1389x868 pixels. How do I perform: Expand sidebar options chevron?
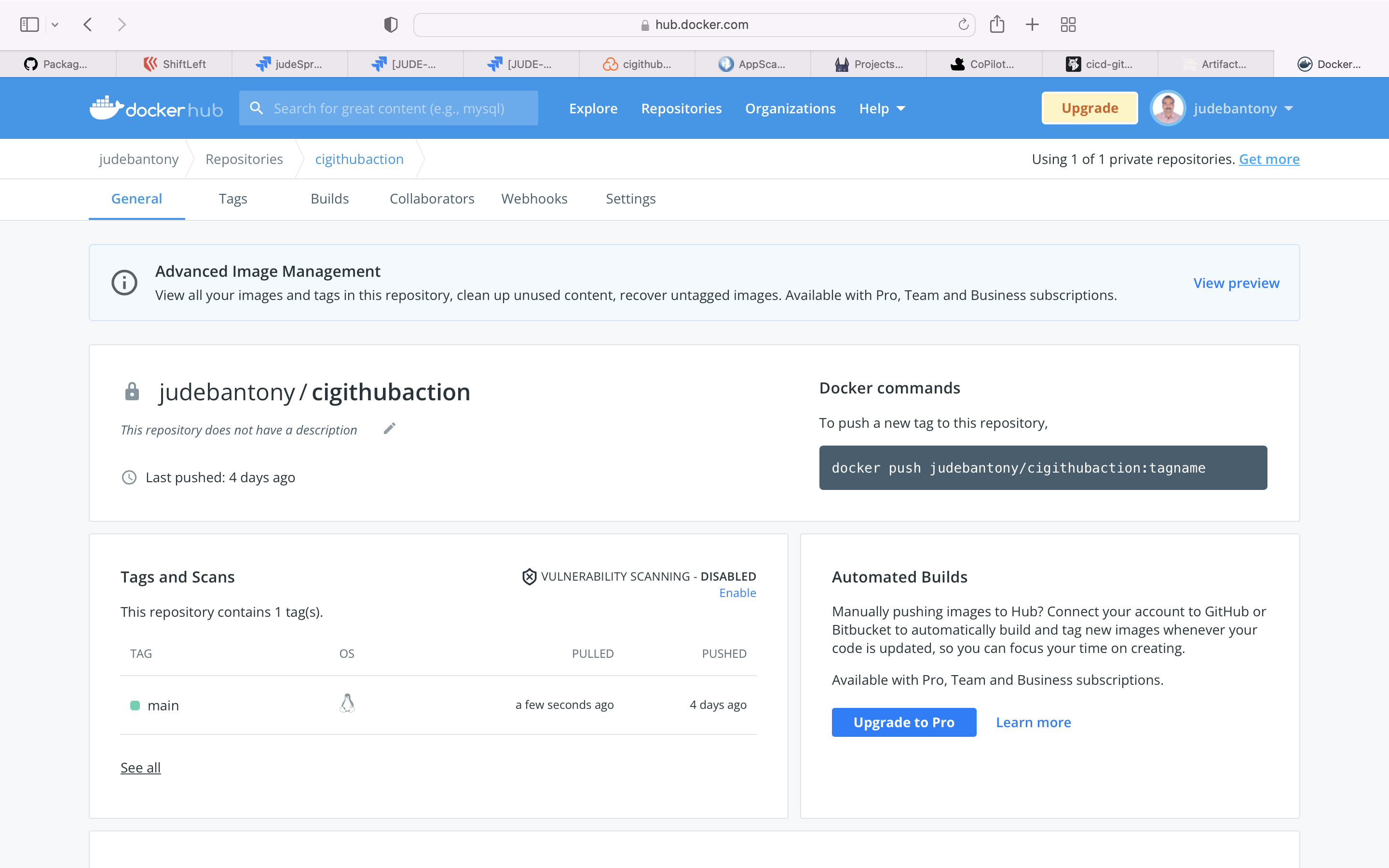pos(55,25)
